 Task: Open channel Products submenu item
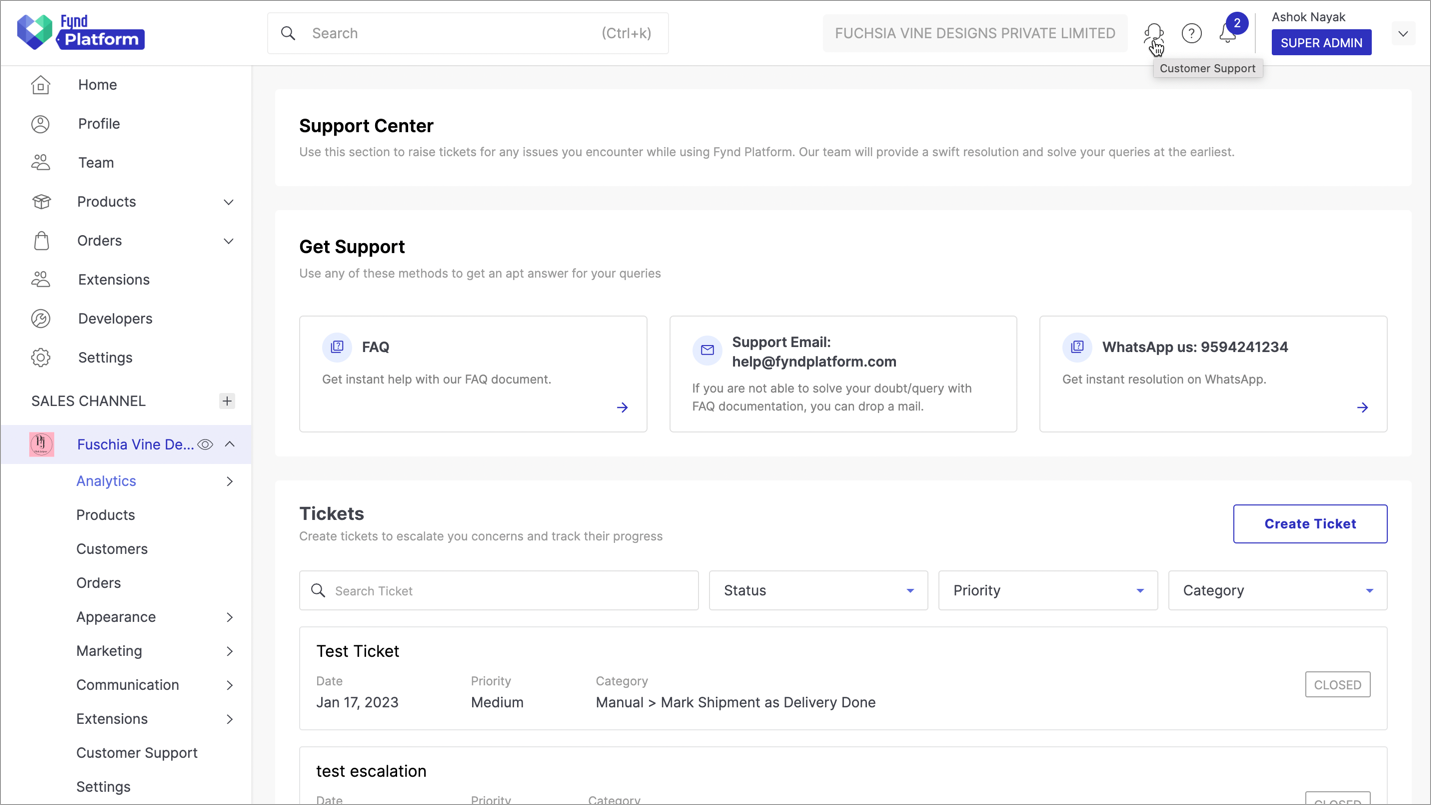coord(105,515)
